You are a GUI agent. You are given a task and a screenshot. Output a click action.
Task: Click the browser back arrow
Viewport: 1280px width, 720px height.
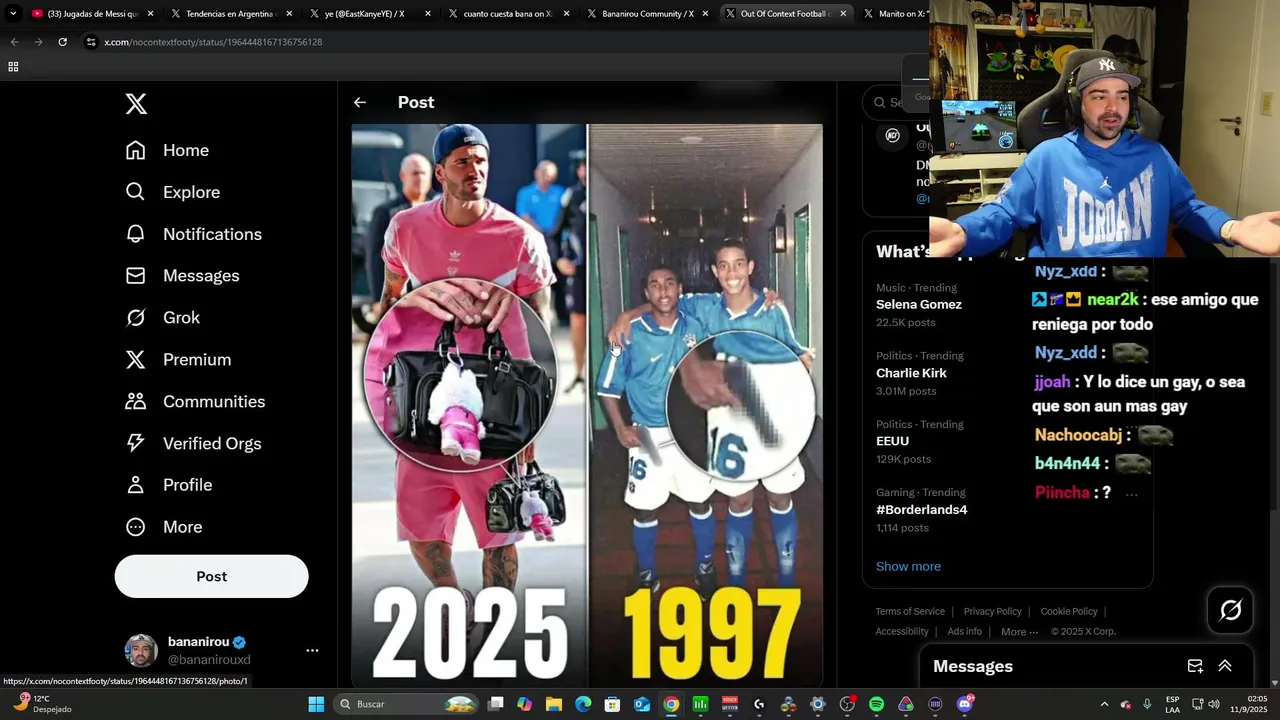pyautogui.click(x=14, y=42)
